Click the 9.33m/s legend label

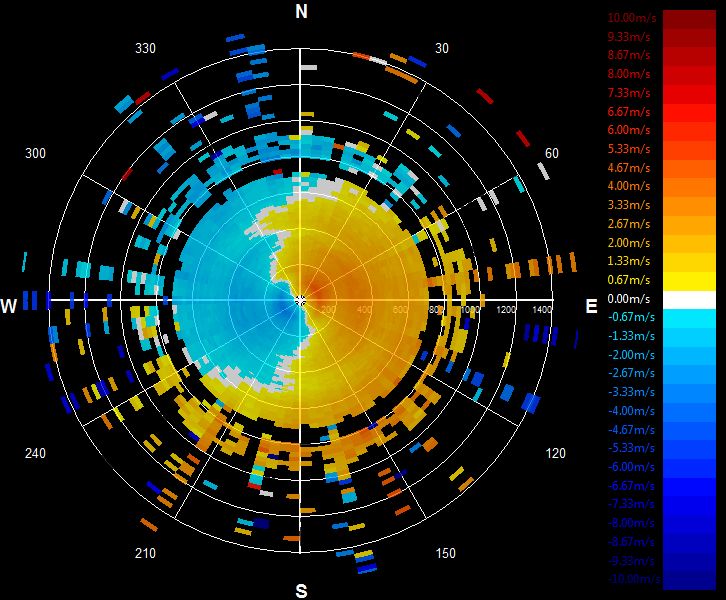[x=629, y=37]
